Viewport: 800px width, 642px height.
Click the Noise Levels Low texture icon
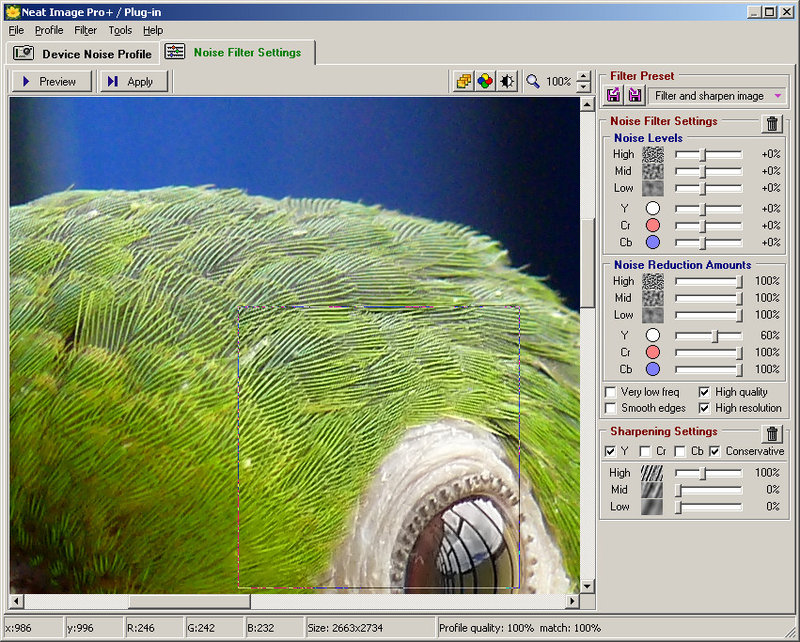653,188
